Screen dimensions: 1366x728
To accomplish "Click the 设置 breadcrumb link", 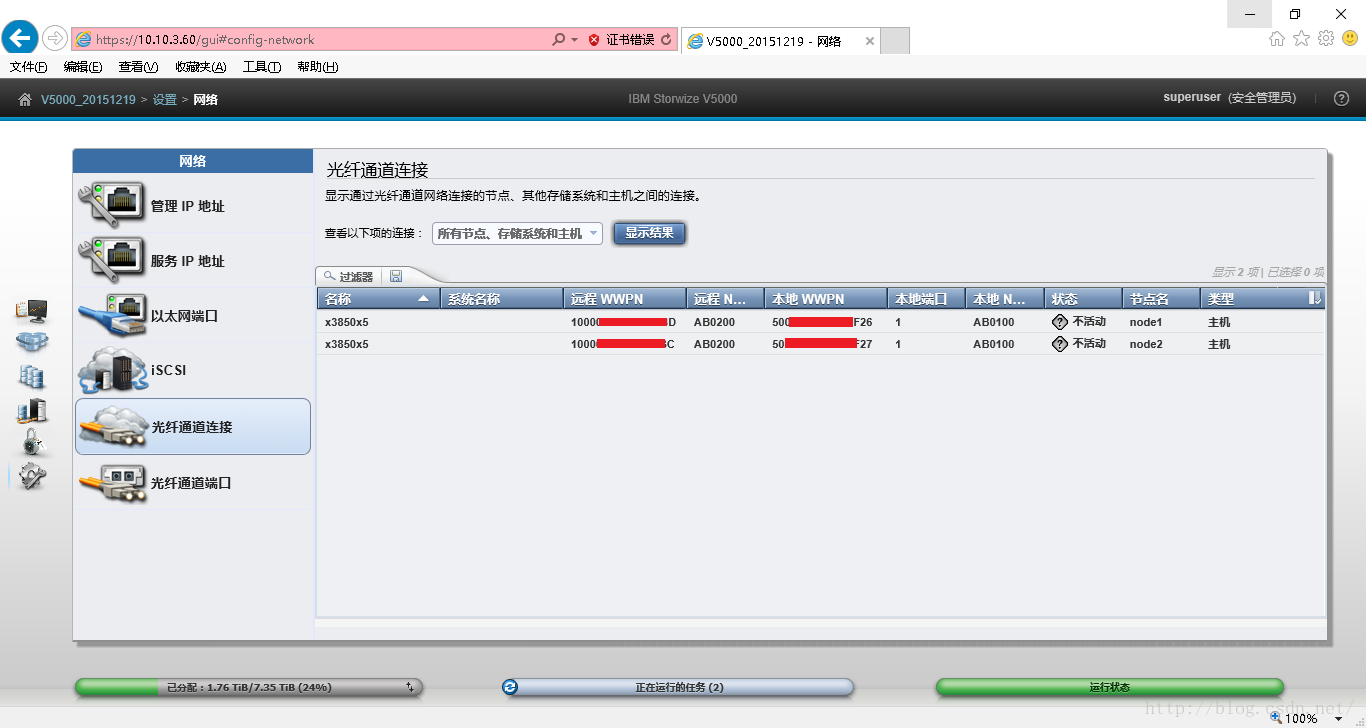I will 164,99.
